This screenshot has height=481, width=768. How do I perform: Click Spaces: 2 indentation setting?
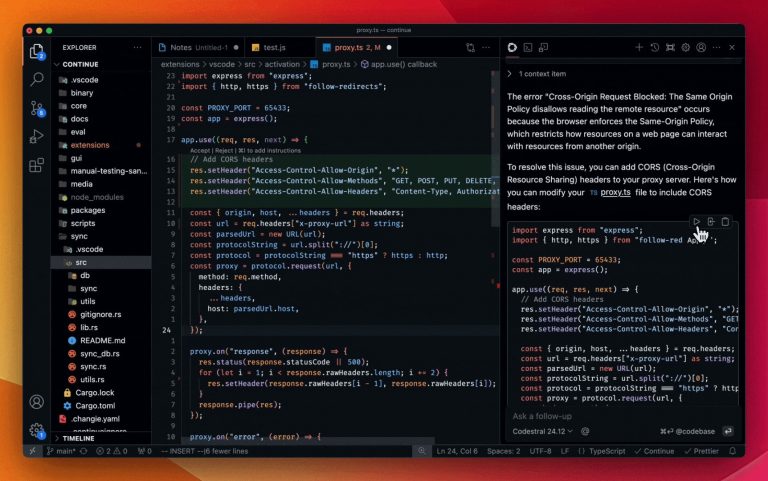[504, 451]
